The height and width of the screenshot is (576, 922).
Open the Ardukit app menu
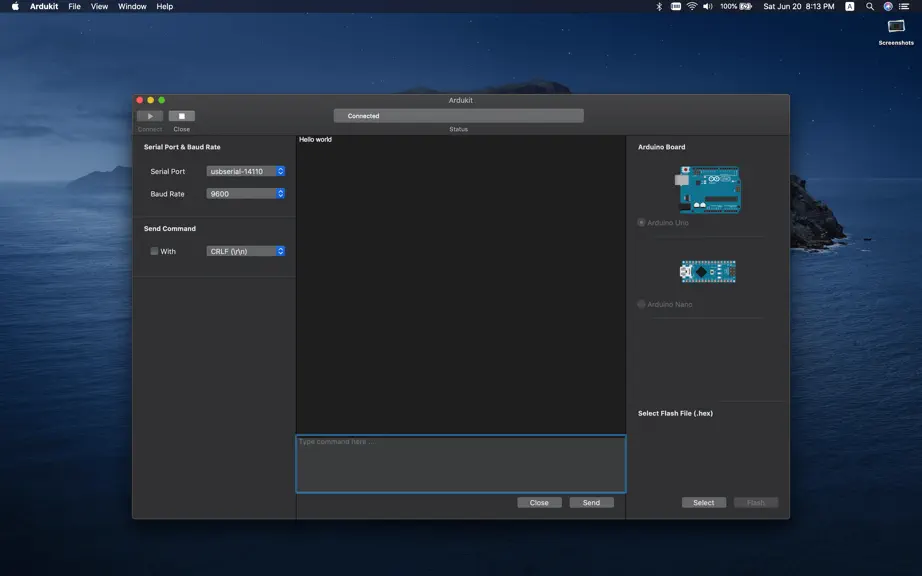tap(44, 6)
